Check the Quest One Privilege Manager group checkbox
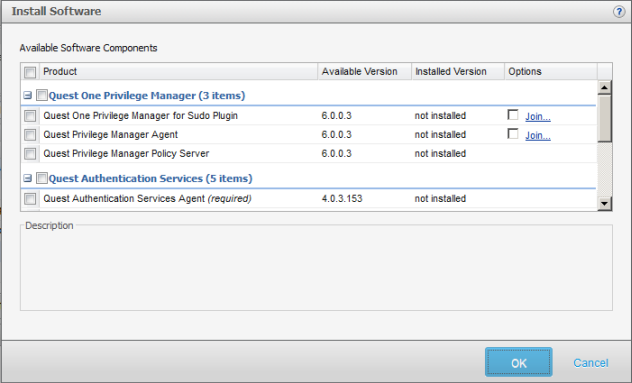Image resolution: width=632 pixels, height=383 pixels. (42, 95)
